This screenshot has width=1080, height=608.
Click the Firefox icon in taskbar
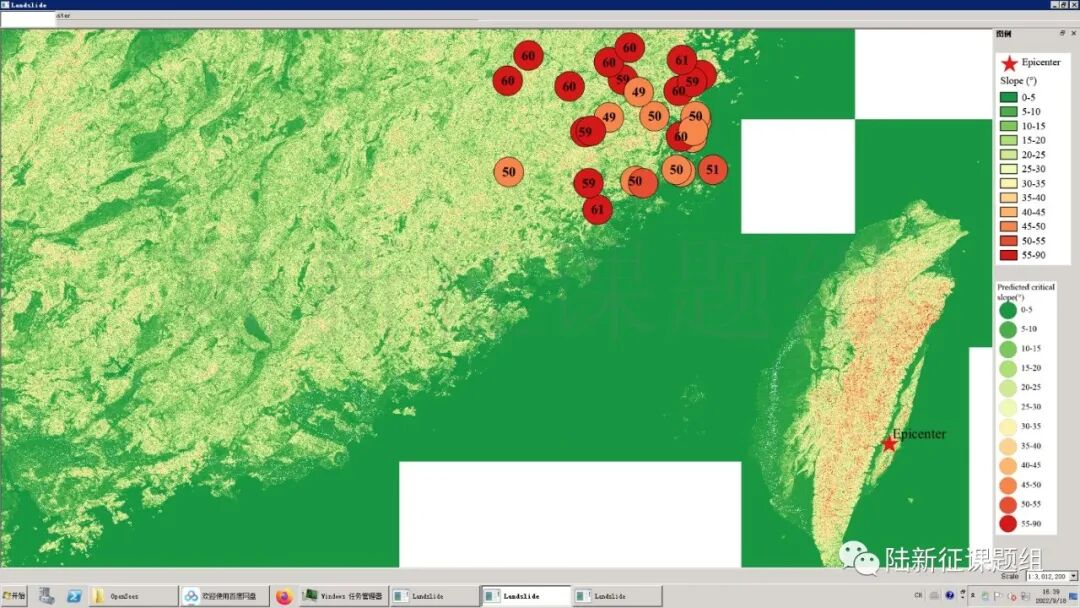click(x=284, y=596)
